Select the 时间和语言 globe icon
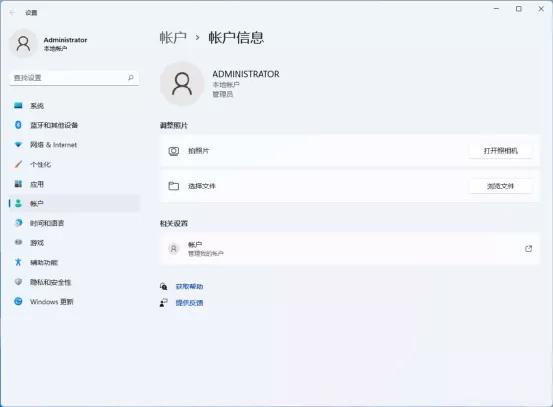 [x=18, y=223]
